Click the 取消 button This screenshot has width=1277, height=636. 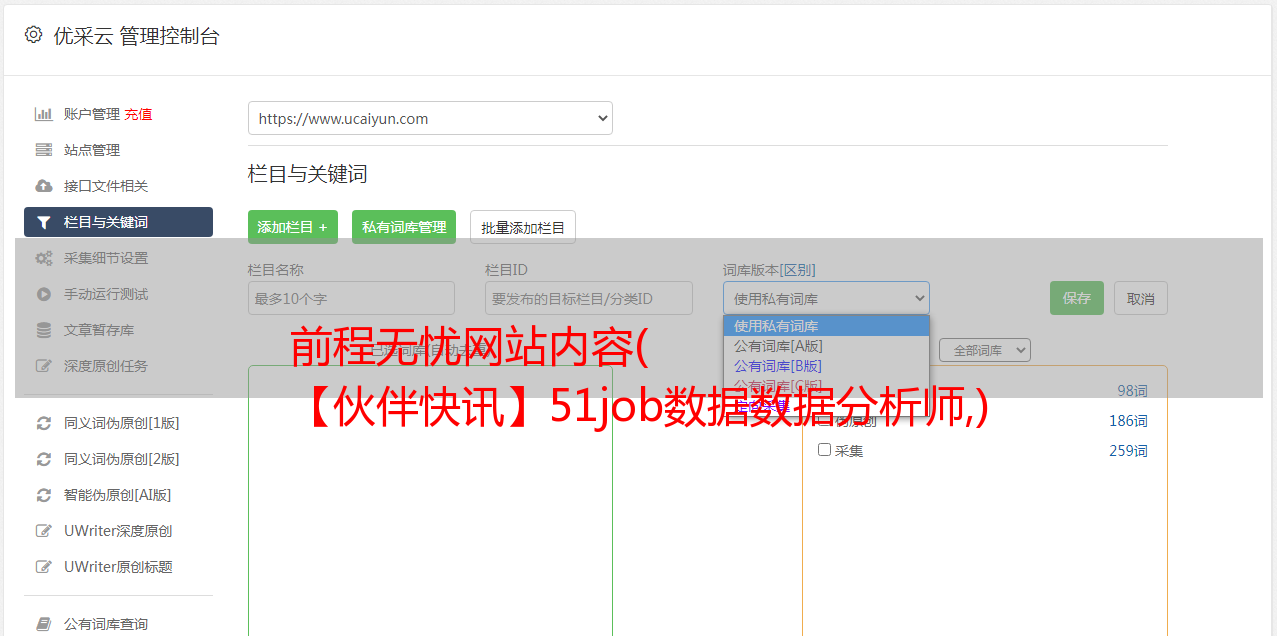point(1141,298)
